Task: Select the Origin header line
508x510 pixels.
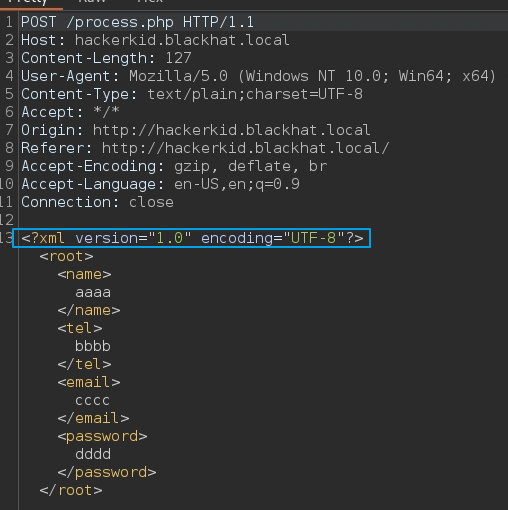Action: tap(196, 130)
